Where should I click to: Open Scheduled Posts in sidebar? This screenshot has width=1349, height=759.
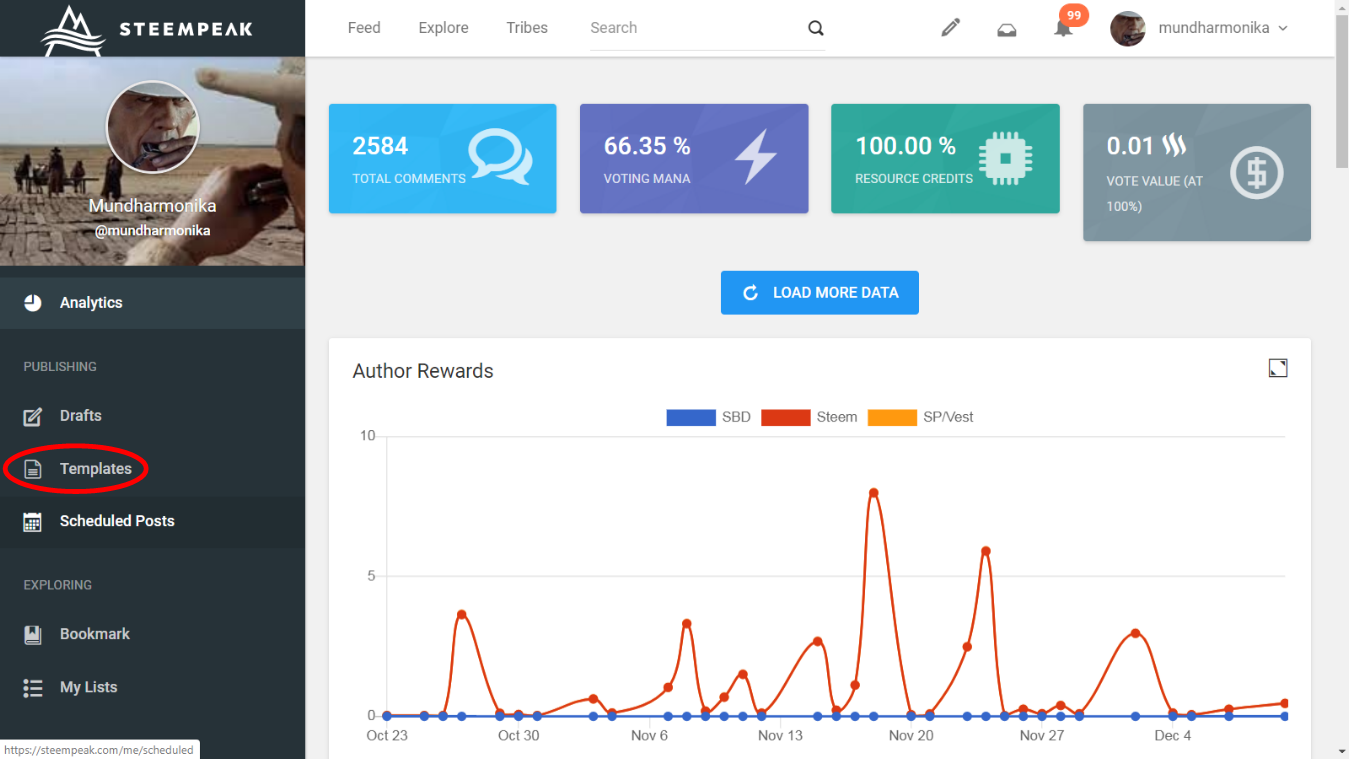[x=152, y=521]
